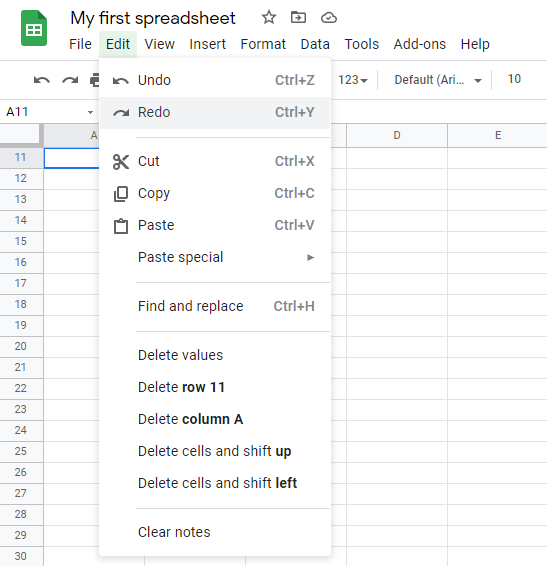The height and width of the screenshot is (566, 547).
Task: Click the toolbar redo arrow icon
Action: (x=70, y=80)
